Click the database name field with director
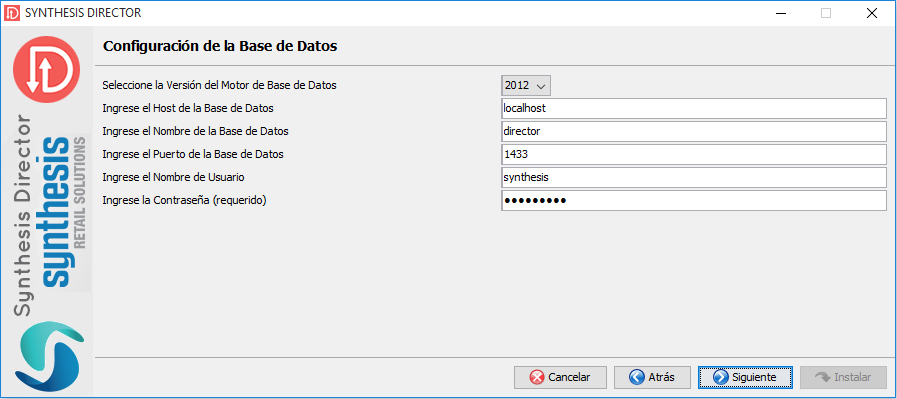The image size is (897, 399). tap(694, 131)
